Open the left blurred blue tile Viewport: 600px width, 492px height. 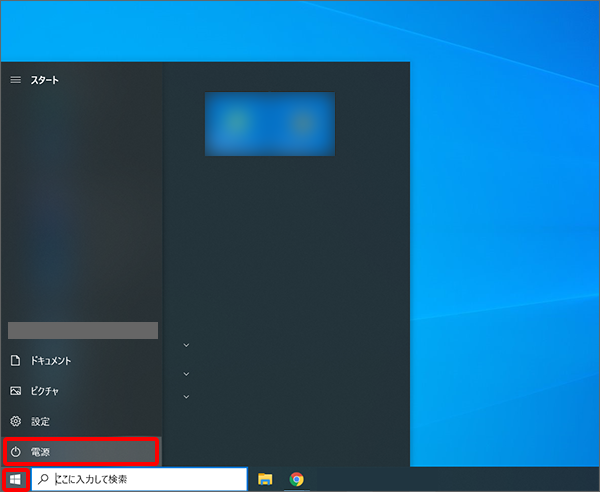(x=237, y=124)
